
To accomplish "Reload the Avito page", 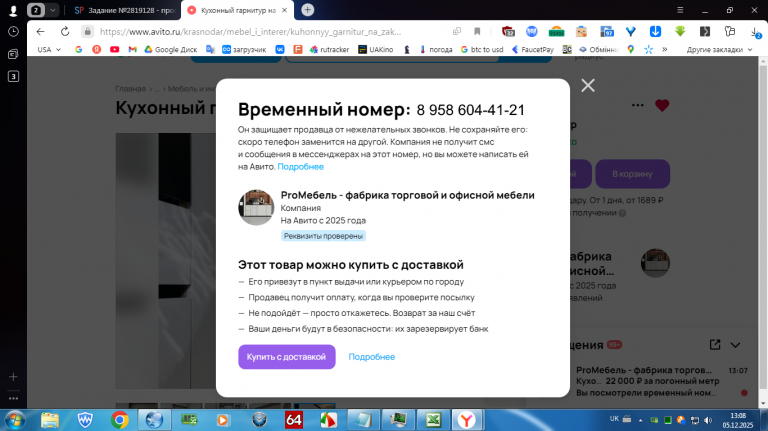I will [65, 31].
